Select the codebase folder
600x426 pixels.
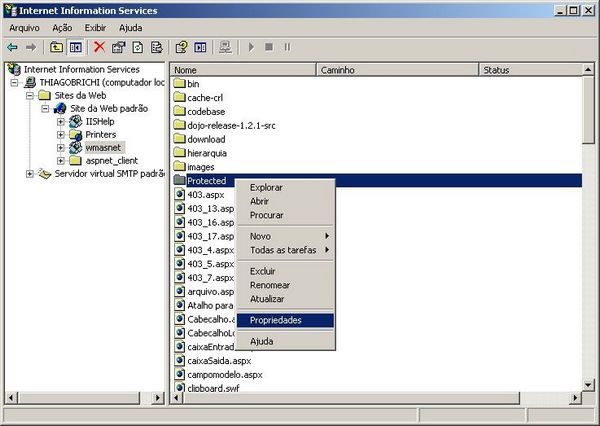(x=206, y=112)
